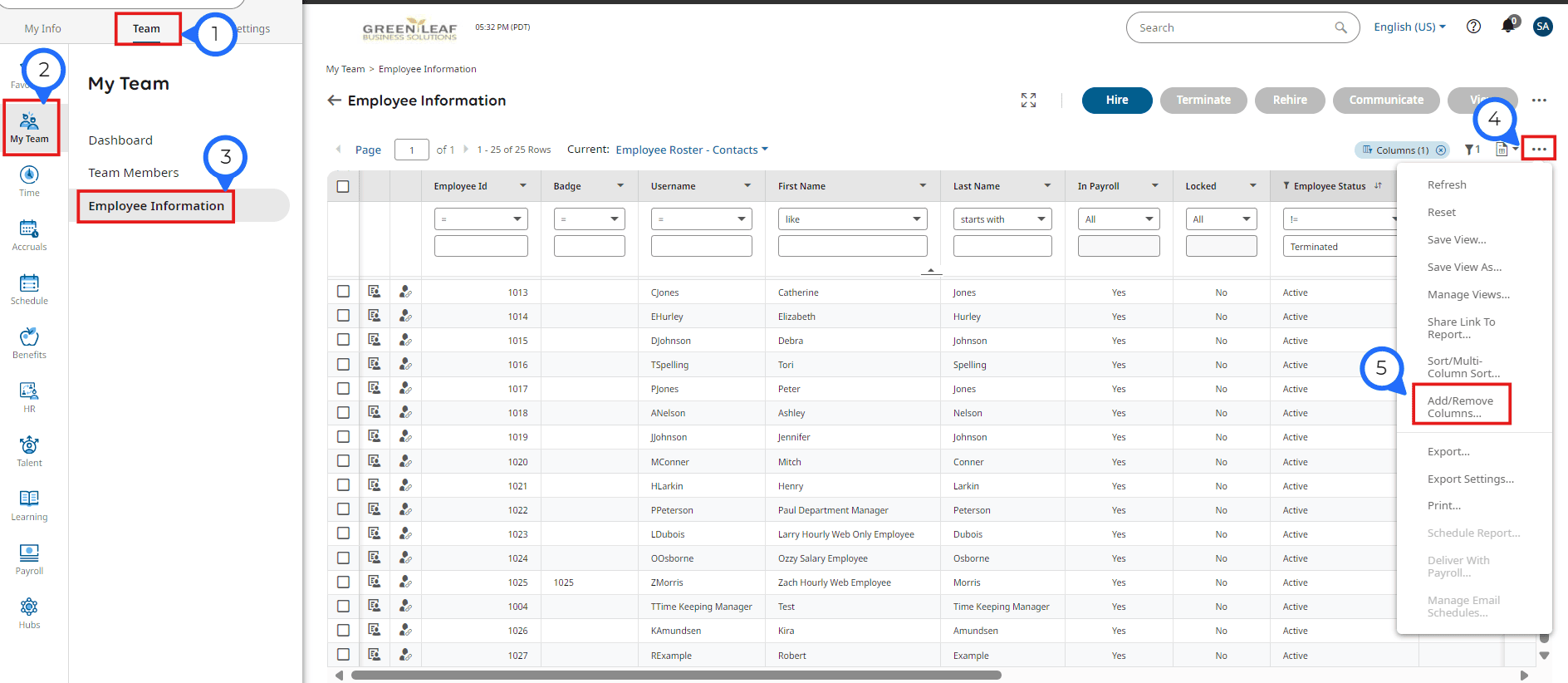
Task: Open the export report icon
Action: tap(1502, 150)
